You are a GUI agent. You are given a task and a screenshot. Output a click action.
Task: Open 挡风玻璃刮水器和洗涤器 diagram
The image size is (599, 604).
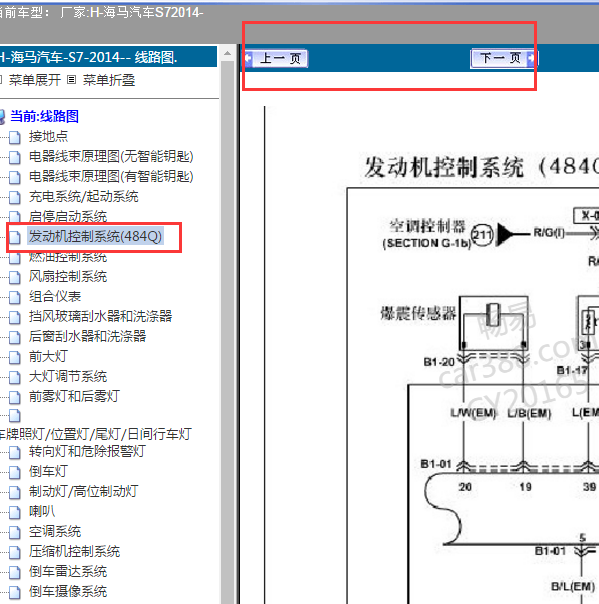point(100,317)
